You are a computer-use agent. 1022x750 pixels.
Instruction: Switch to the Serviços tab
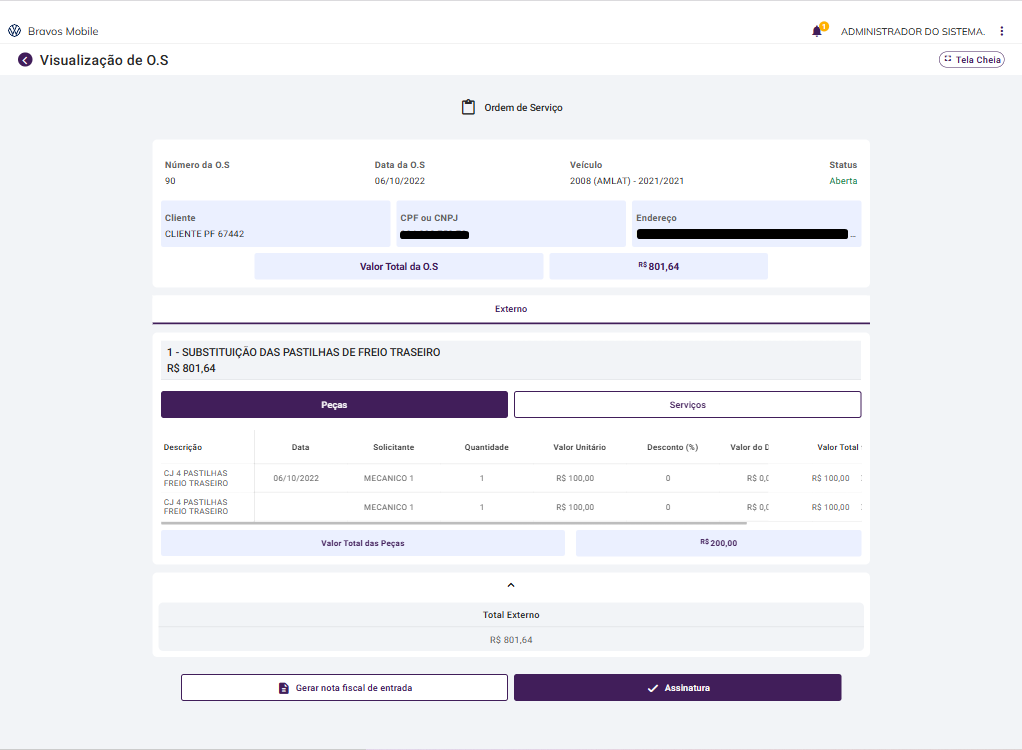click(687, 404)
